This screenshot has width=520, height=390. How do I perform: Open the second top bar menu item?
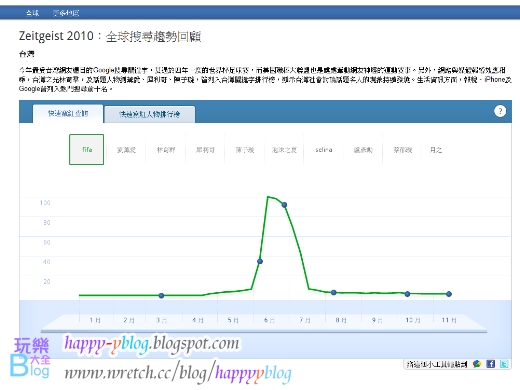pos(66,13)
